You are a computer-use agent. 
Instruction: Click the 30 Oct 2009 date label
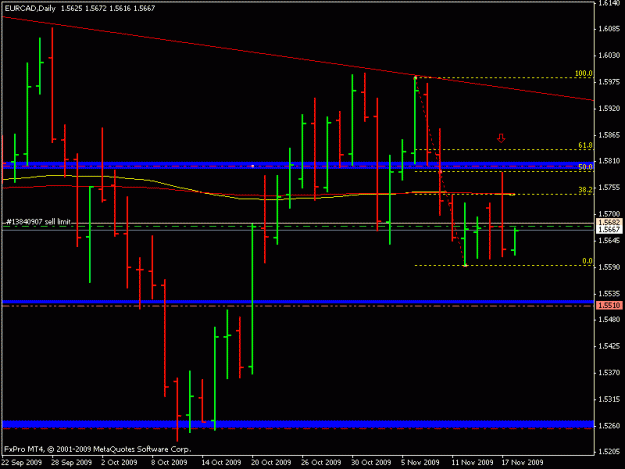coord(371,462)
